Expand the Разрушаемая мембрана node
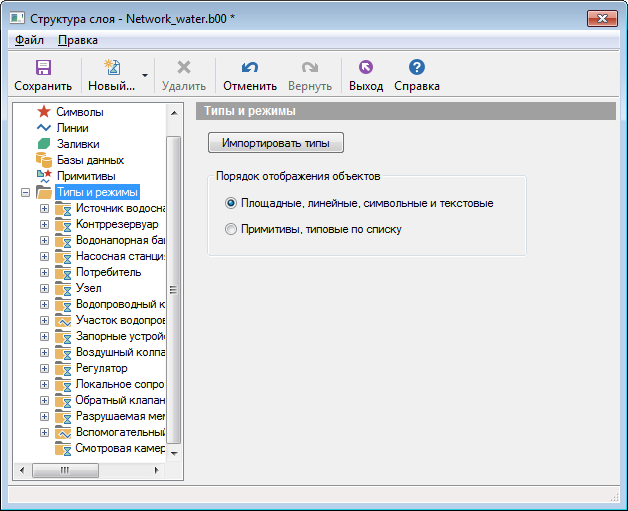Image resolution: width=628 pixels, height=511 pixels. click(x=44, y=417)
